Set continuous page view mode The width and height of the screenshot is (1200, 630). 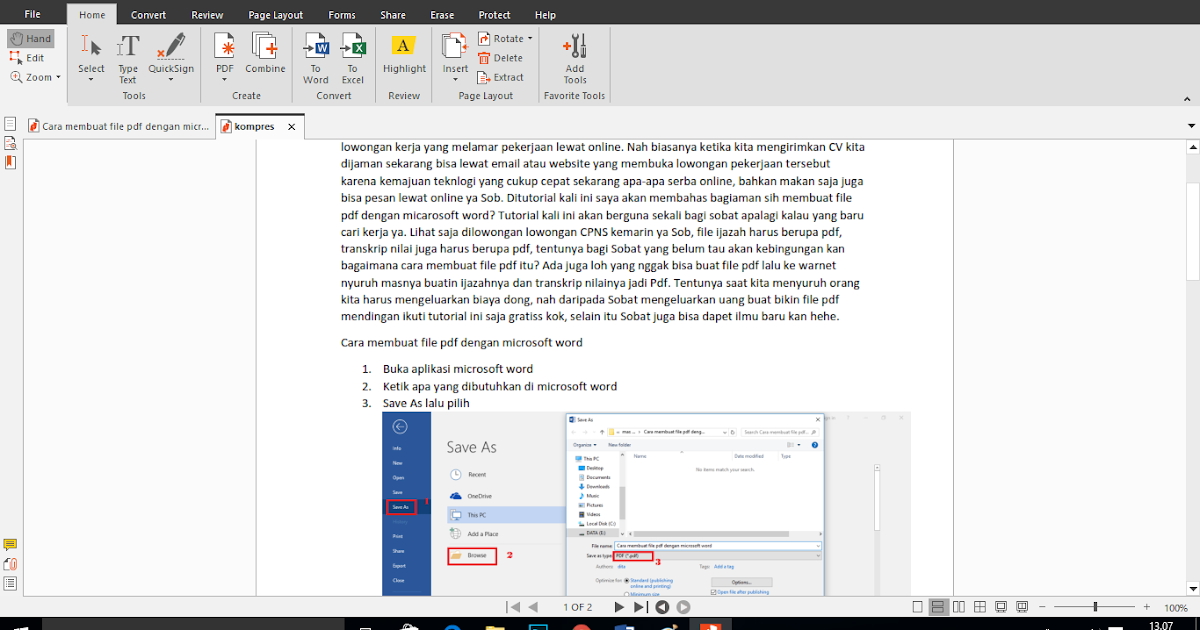[x=938, y=607]
